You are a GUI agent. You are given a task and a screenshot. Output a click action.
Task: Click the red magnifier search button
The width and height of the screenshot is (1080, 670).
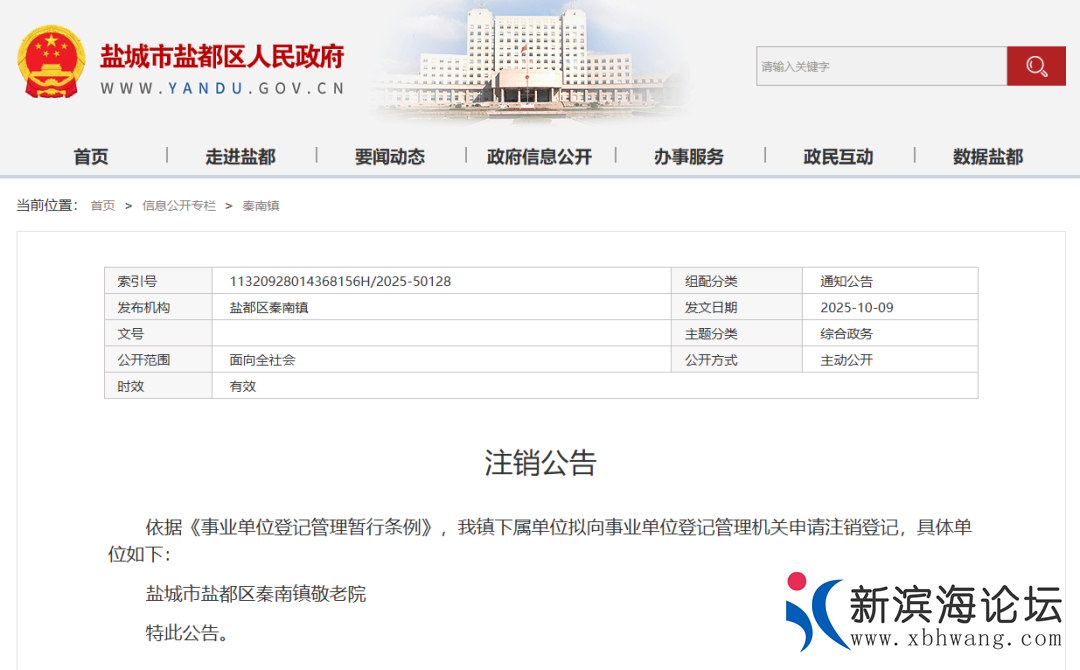pyautogui.click(x=1036, y=66)
